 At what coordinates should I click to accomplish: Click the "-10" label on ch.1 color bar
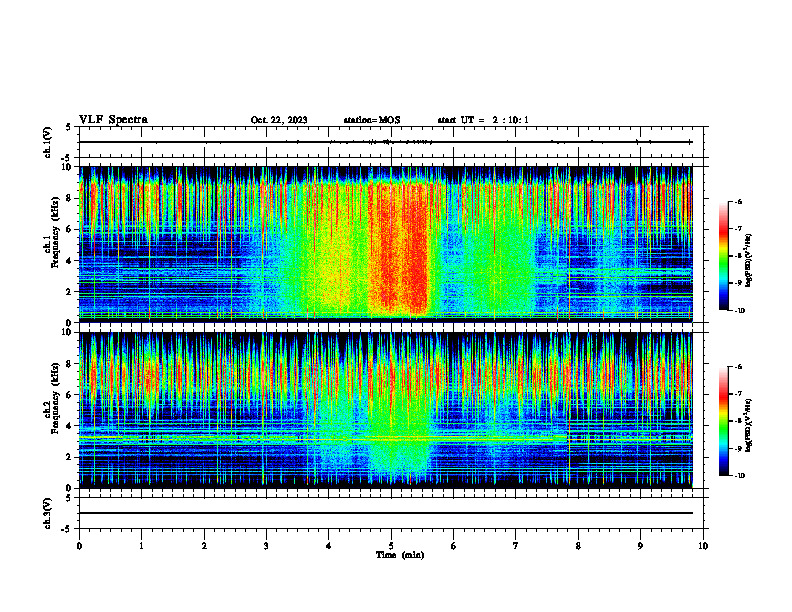click(x=740, y=311)
